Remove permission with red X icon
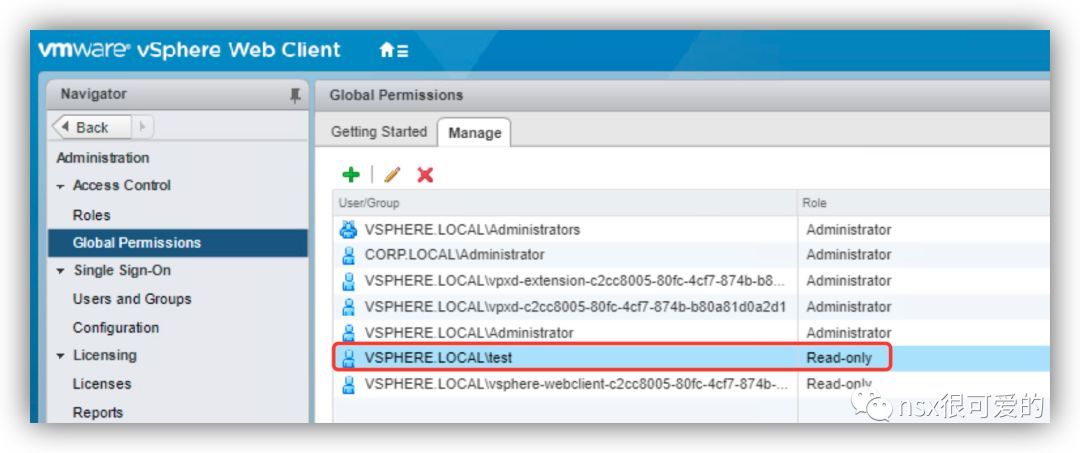This screenshot has height=453, width=1080. coord(425,175)
